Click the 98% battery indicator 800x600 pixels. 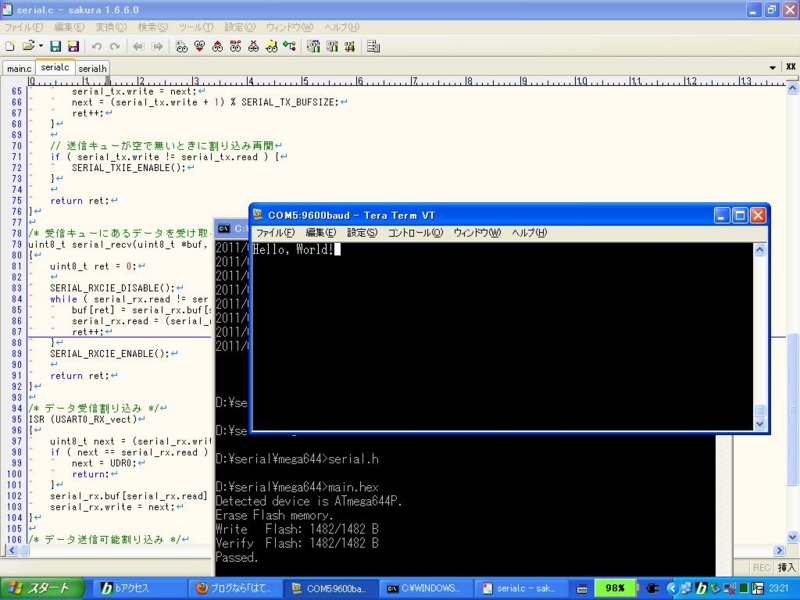click(x=615, y=588)
